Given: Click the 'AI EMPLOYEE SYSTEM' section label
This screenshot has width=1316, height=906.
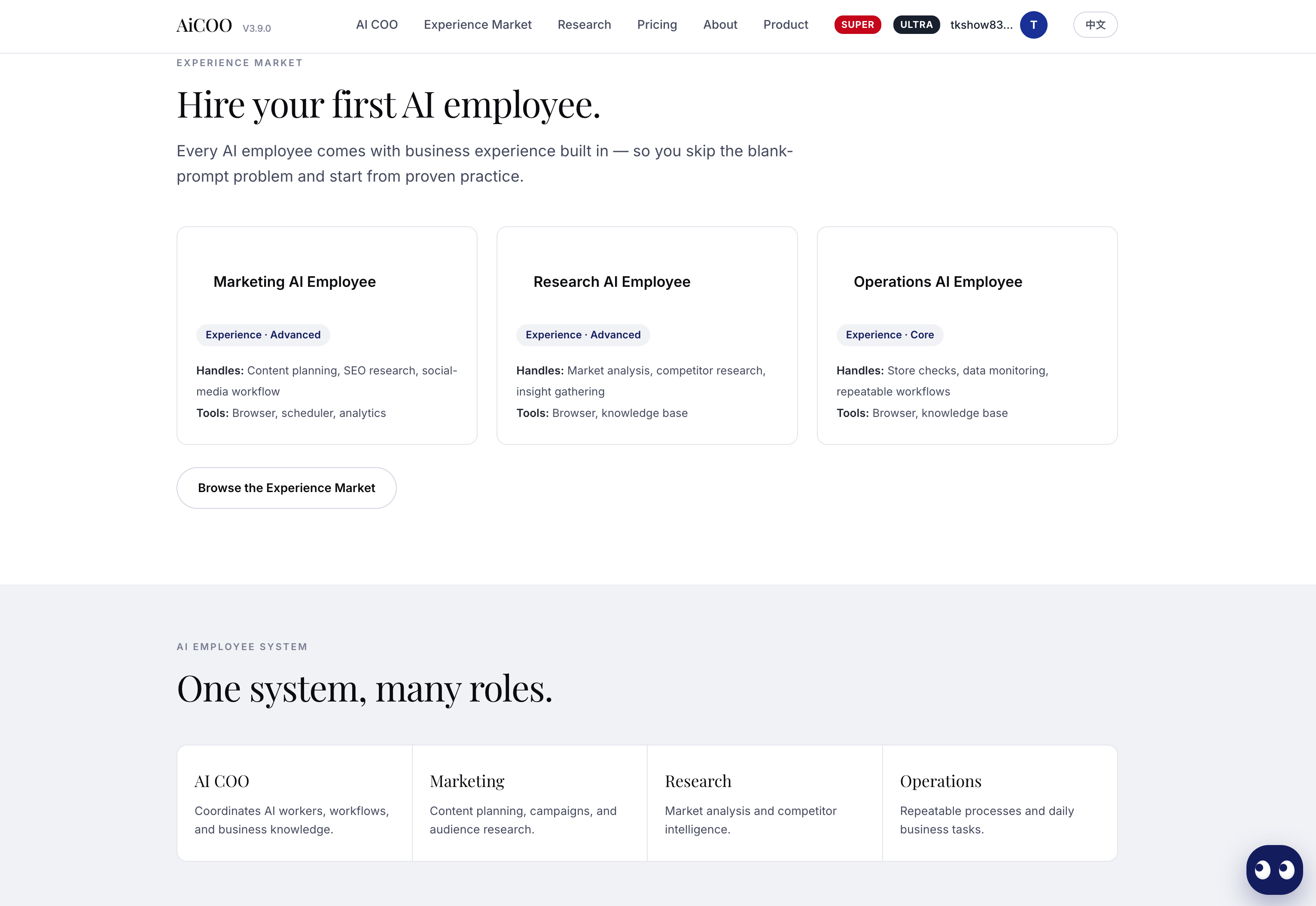Looking at the screenshot, I should point(242,647).
